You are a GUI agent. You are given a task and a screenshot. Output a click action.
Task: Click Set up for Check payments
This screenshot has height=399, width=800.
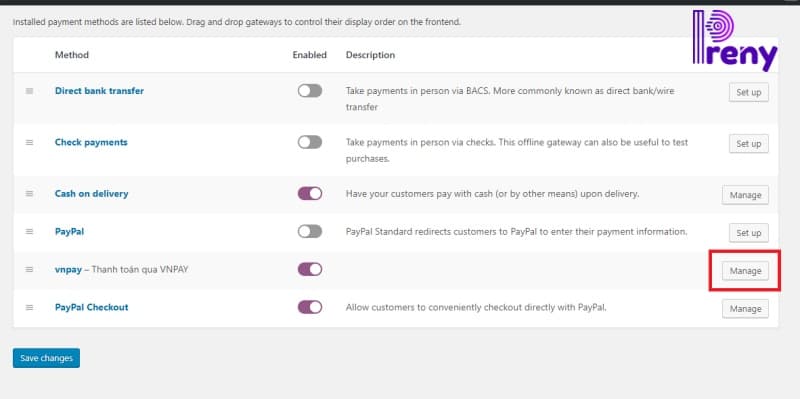pos(748,144)
